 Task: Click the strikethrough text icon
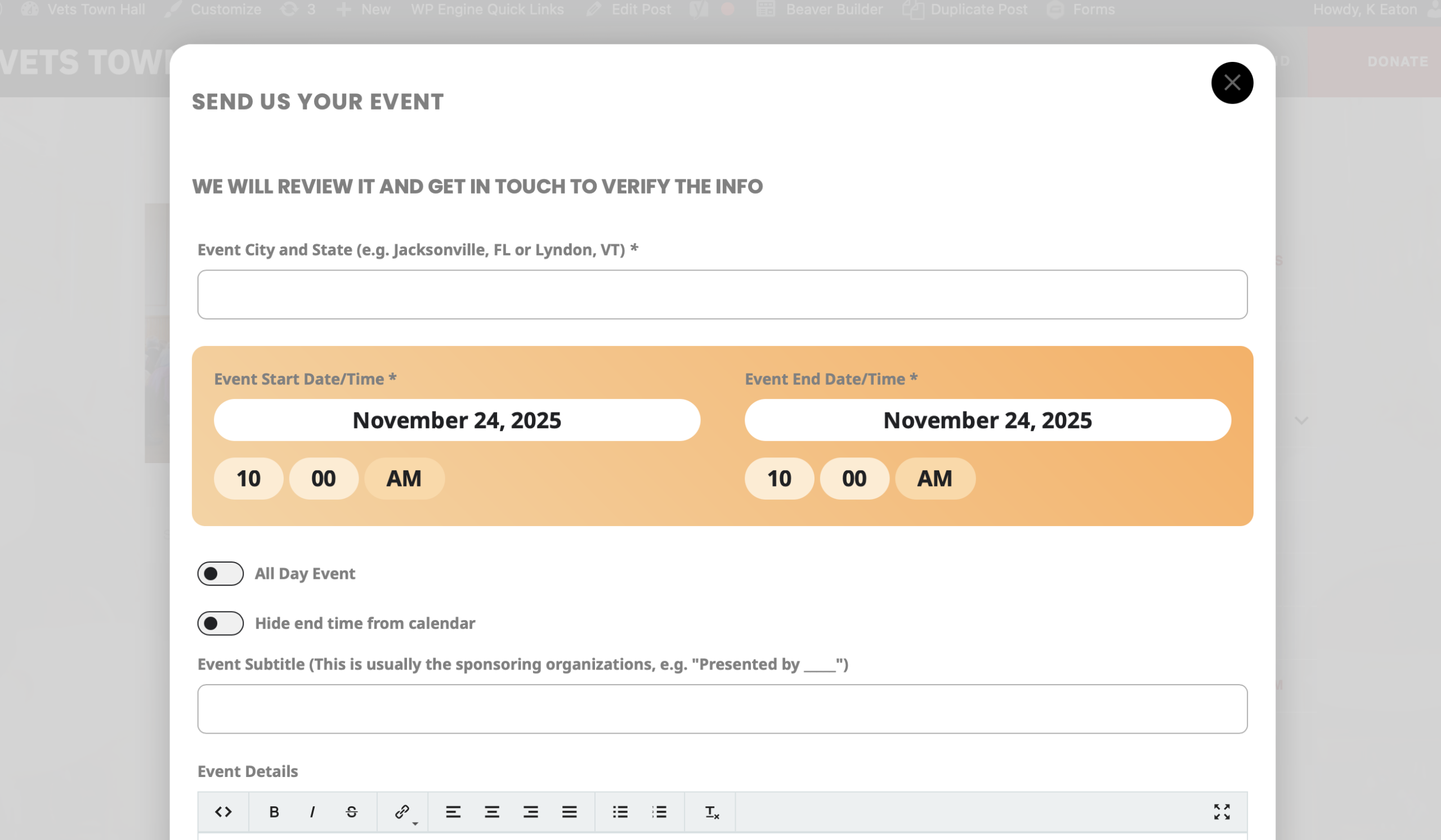[x=352, y=811]
